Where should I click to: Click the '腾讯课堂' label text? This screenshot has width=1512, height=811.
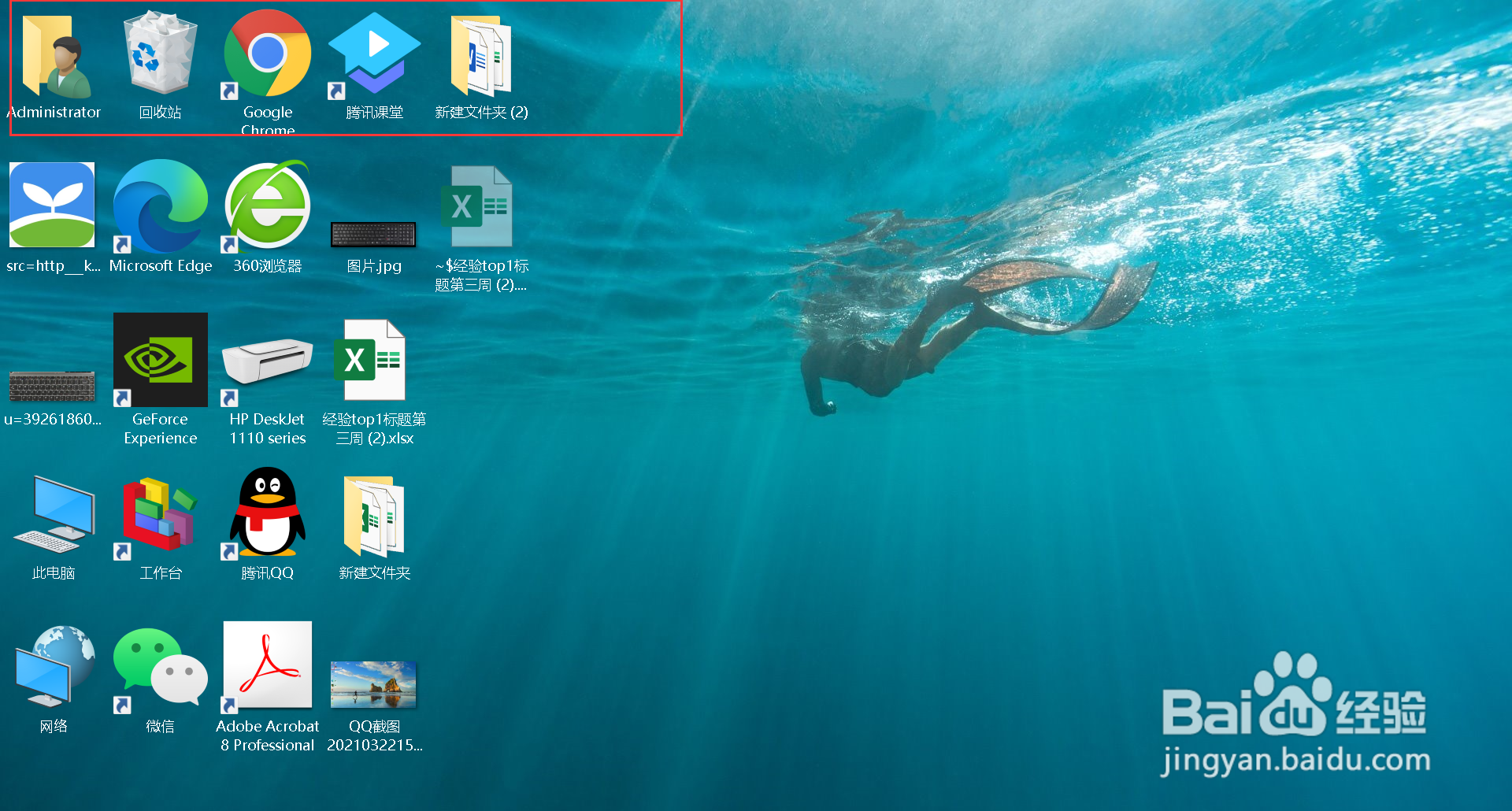point(375,113)
